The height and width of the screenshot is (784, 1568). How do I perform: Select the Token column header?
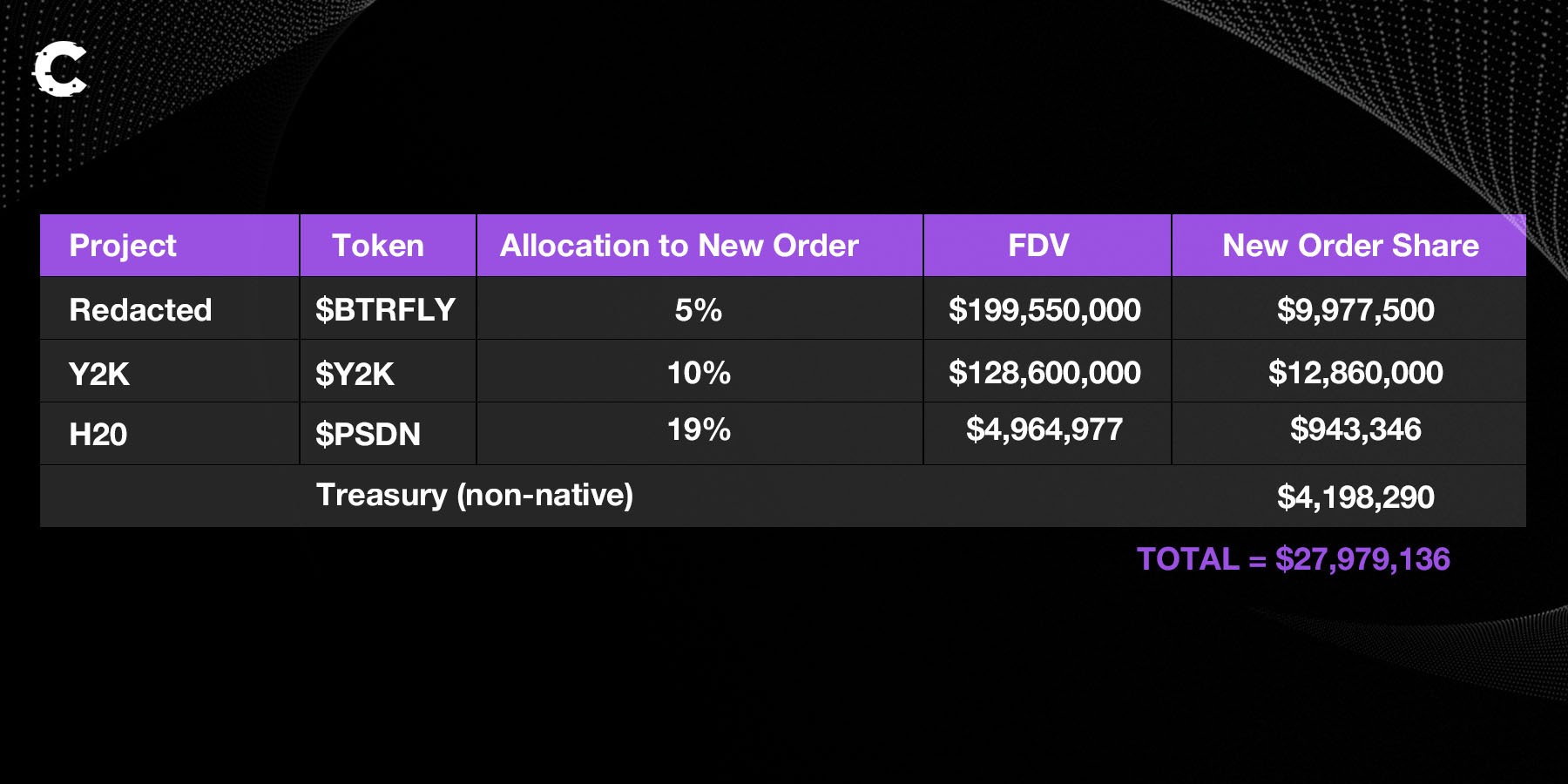tap(378, 246)
